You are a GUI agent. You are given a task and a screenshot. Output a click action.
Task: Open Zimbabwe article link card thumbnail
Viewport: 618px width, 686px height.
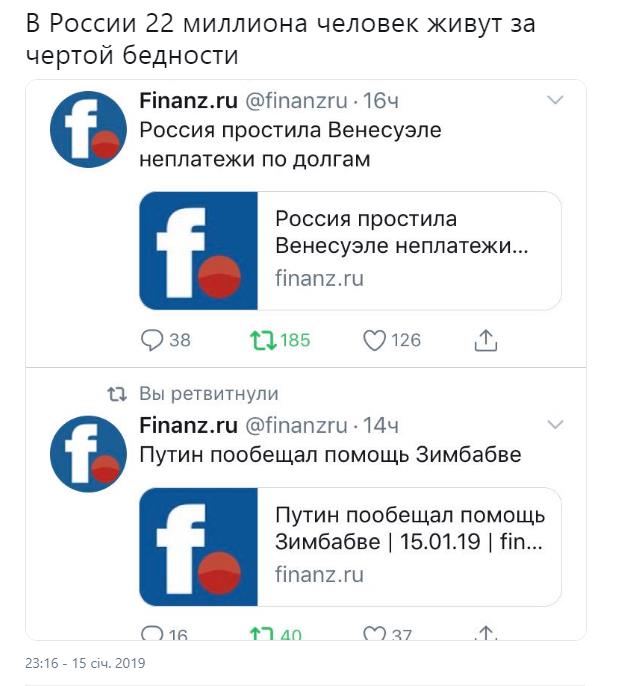pyautogui.click(x=199, y=546)
